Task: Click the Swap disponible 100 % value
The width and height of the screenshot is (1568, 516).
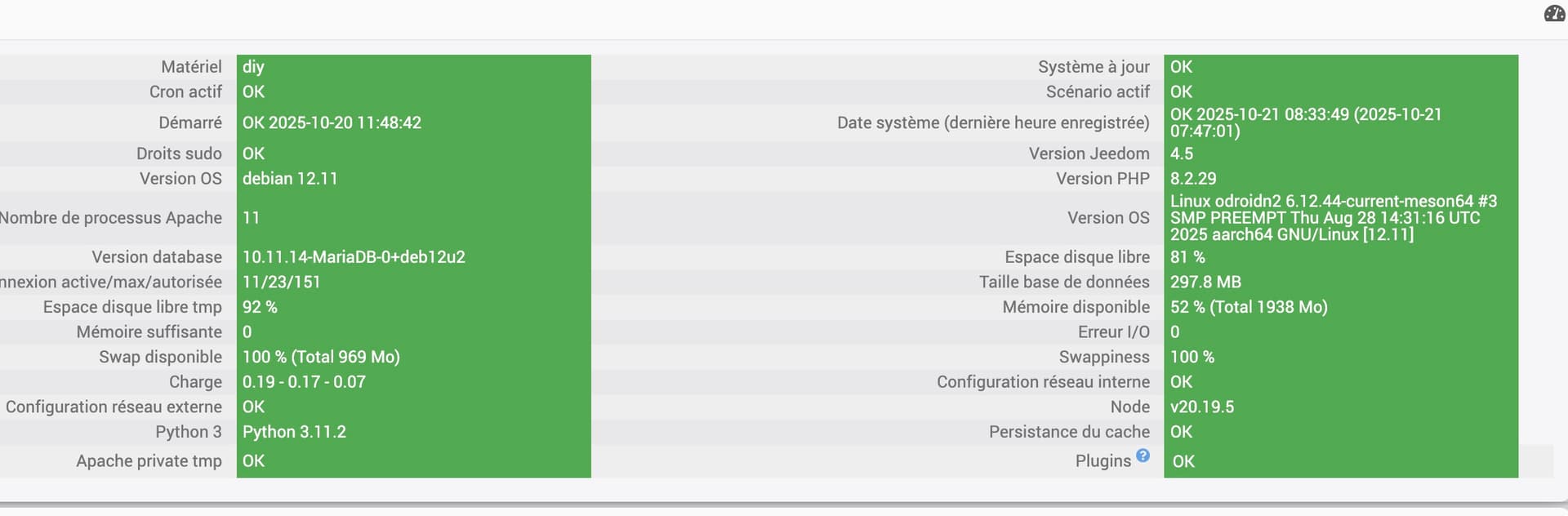Action: pyautogui.click(x=321, y=357)
